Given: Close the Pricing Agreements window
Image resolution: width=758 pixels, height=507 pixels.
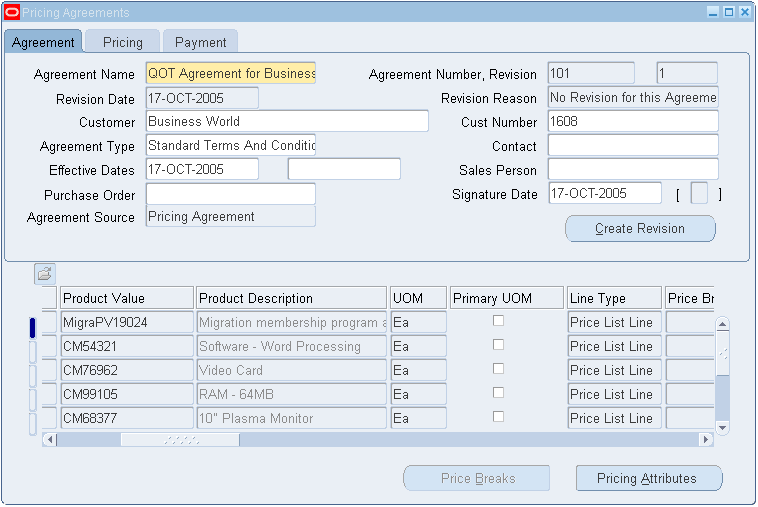Looking at the screenshot, I should pos(743,12).
